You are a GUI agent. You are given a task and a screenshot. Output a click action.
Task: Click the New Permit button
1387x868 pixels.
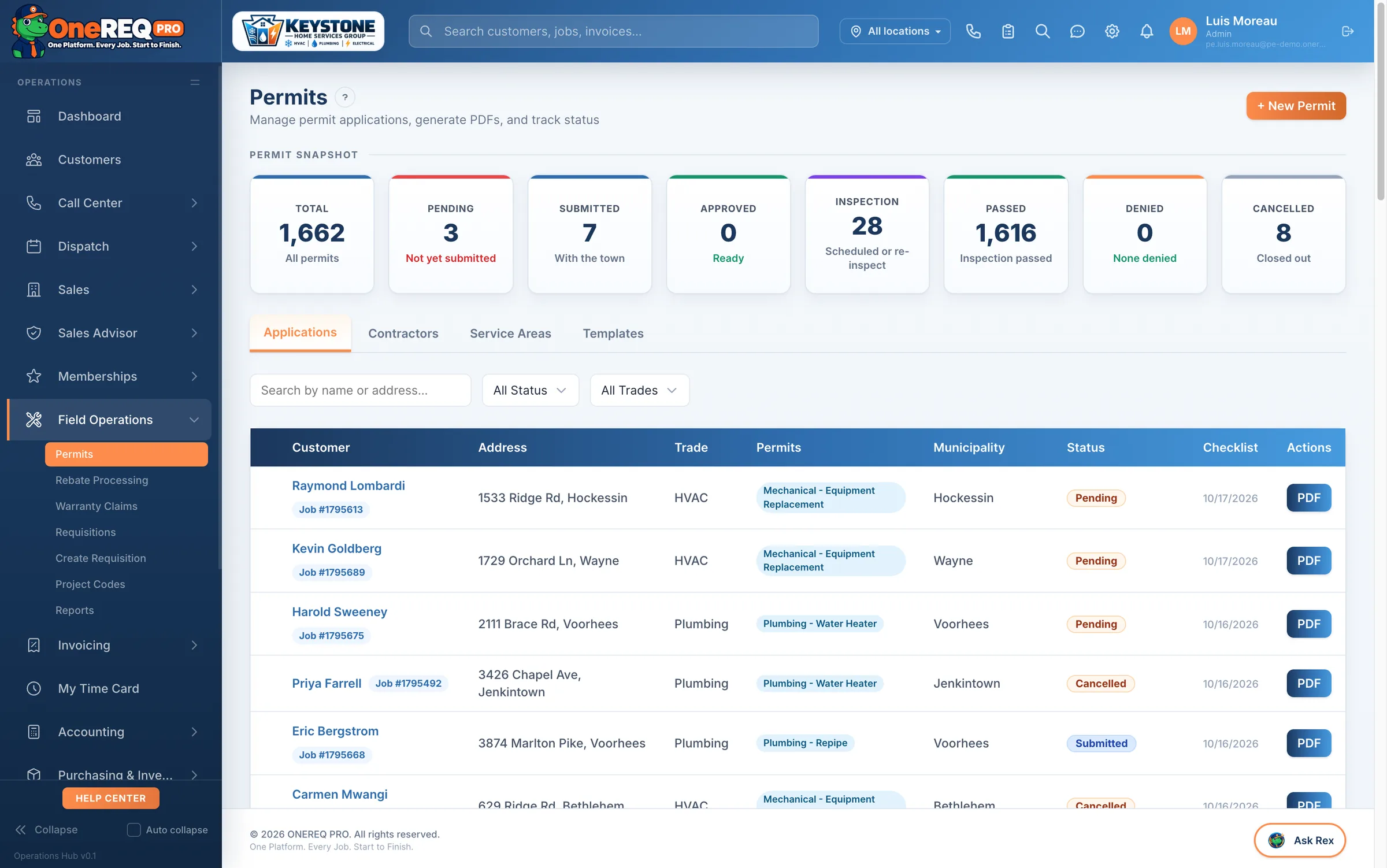click(1296, 106)
